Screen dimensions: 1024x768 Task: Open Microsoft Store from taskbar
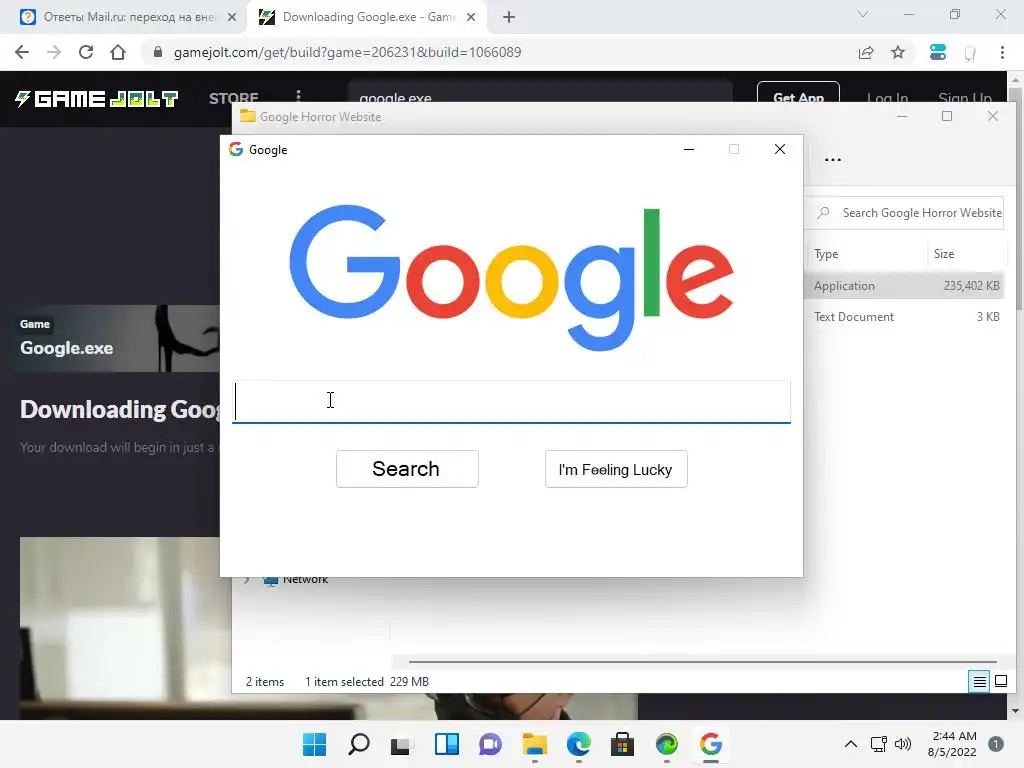622,744
